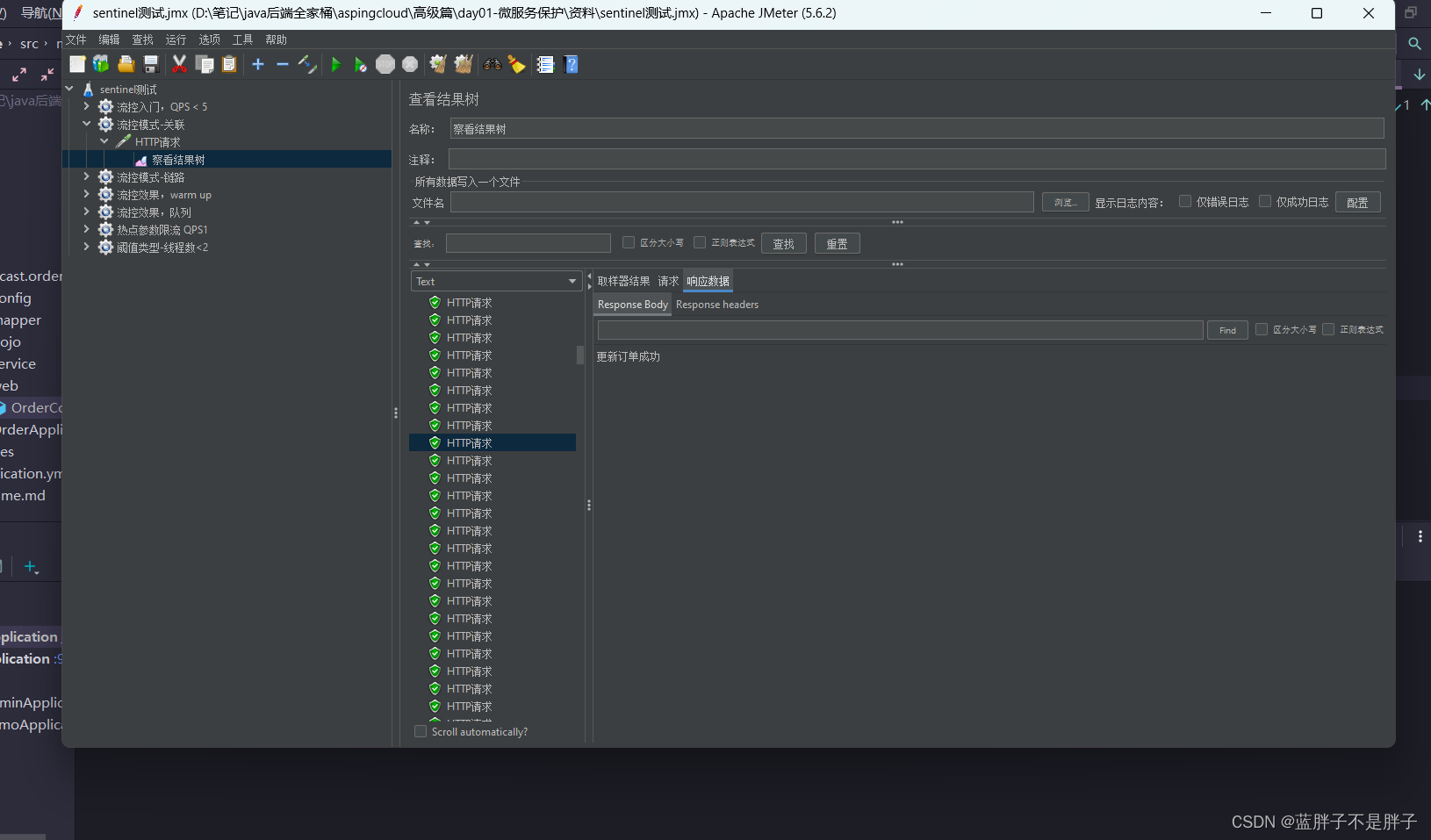Click the 重置 reset button
The image size is (1431, 840).
pyautogui.click(x=838, y=244)
